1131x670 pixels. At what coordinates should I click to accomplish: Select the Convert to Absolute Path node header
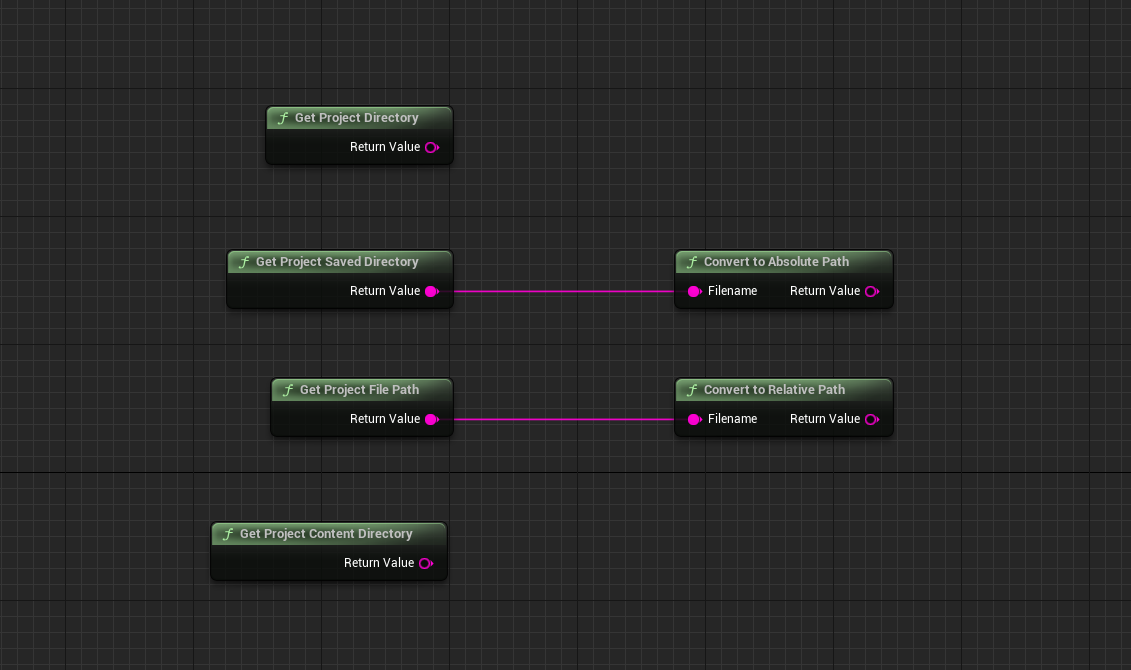(x=776, y=262)
